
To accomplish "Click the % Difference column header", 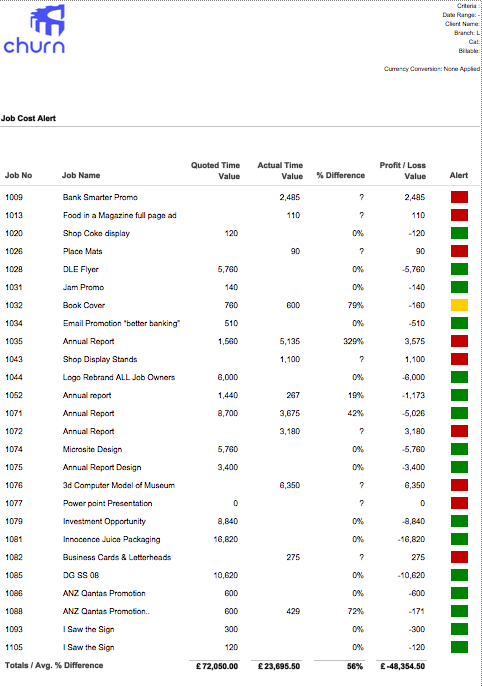I will coord(341,175).
